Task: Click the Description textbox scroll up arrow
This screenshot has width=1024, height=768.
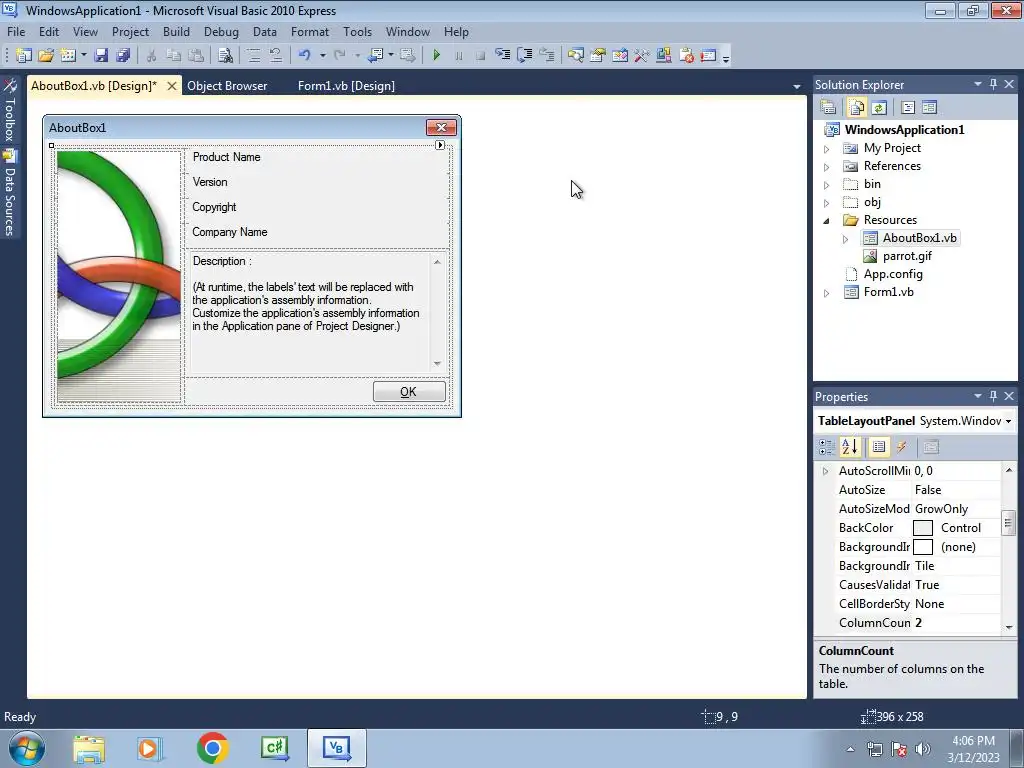Action: (x=438, y=262)
